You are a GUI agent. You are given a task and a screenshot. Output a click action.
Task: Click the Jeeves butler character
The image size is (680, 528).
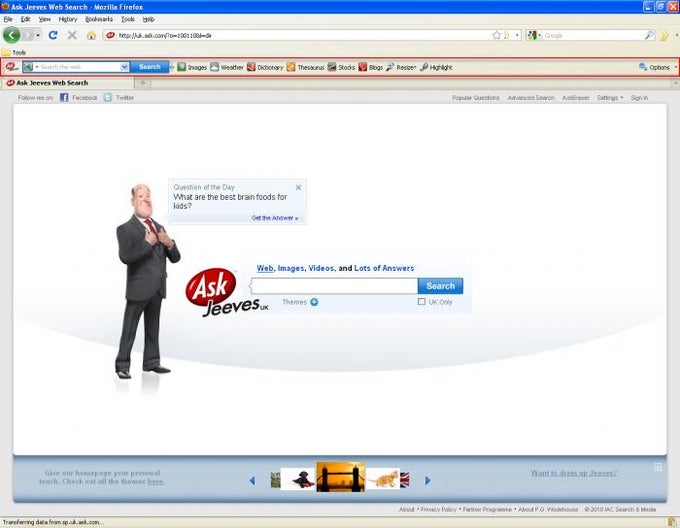point(146,280)
